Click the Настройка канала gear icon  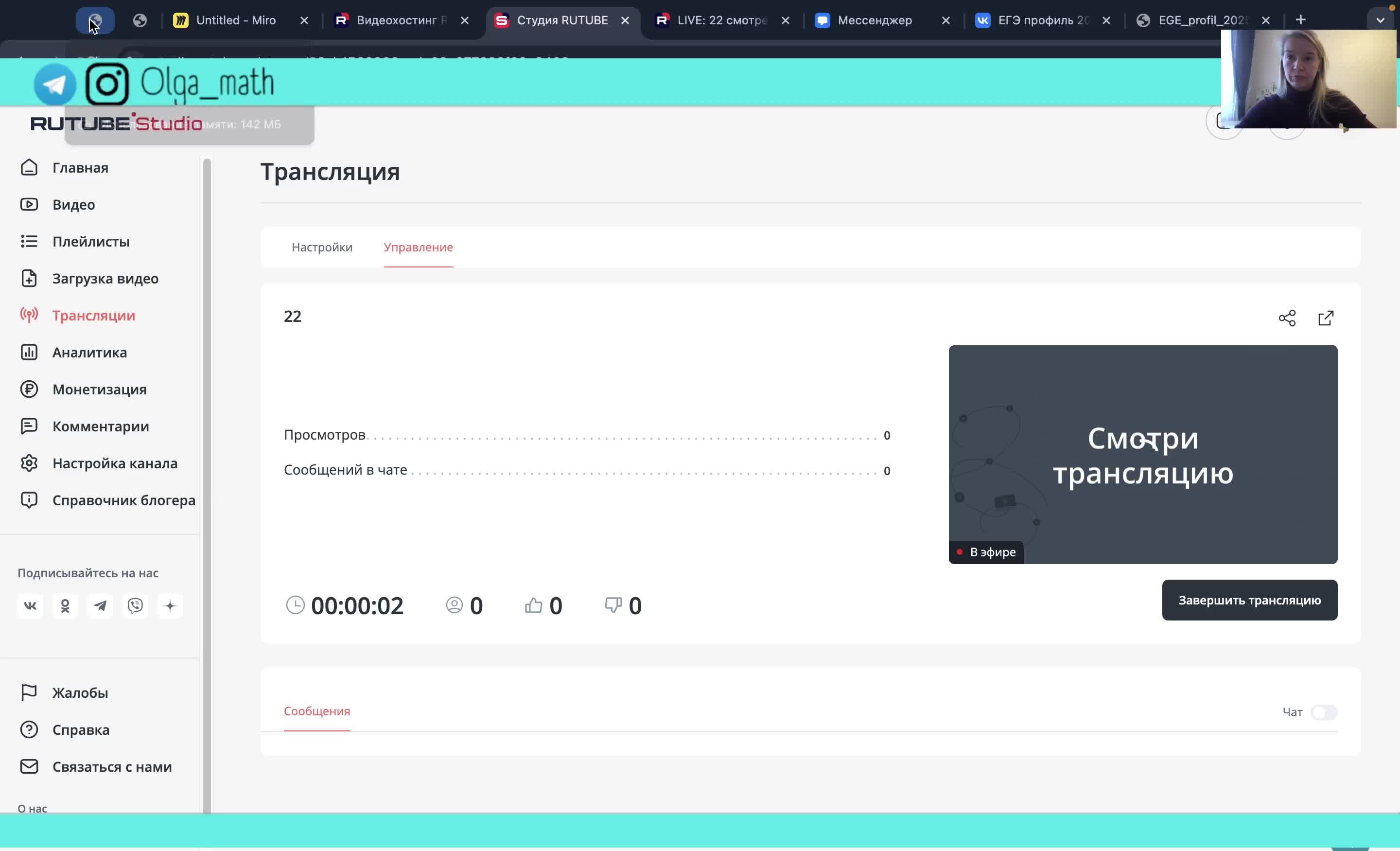coord(29,463)
